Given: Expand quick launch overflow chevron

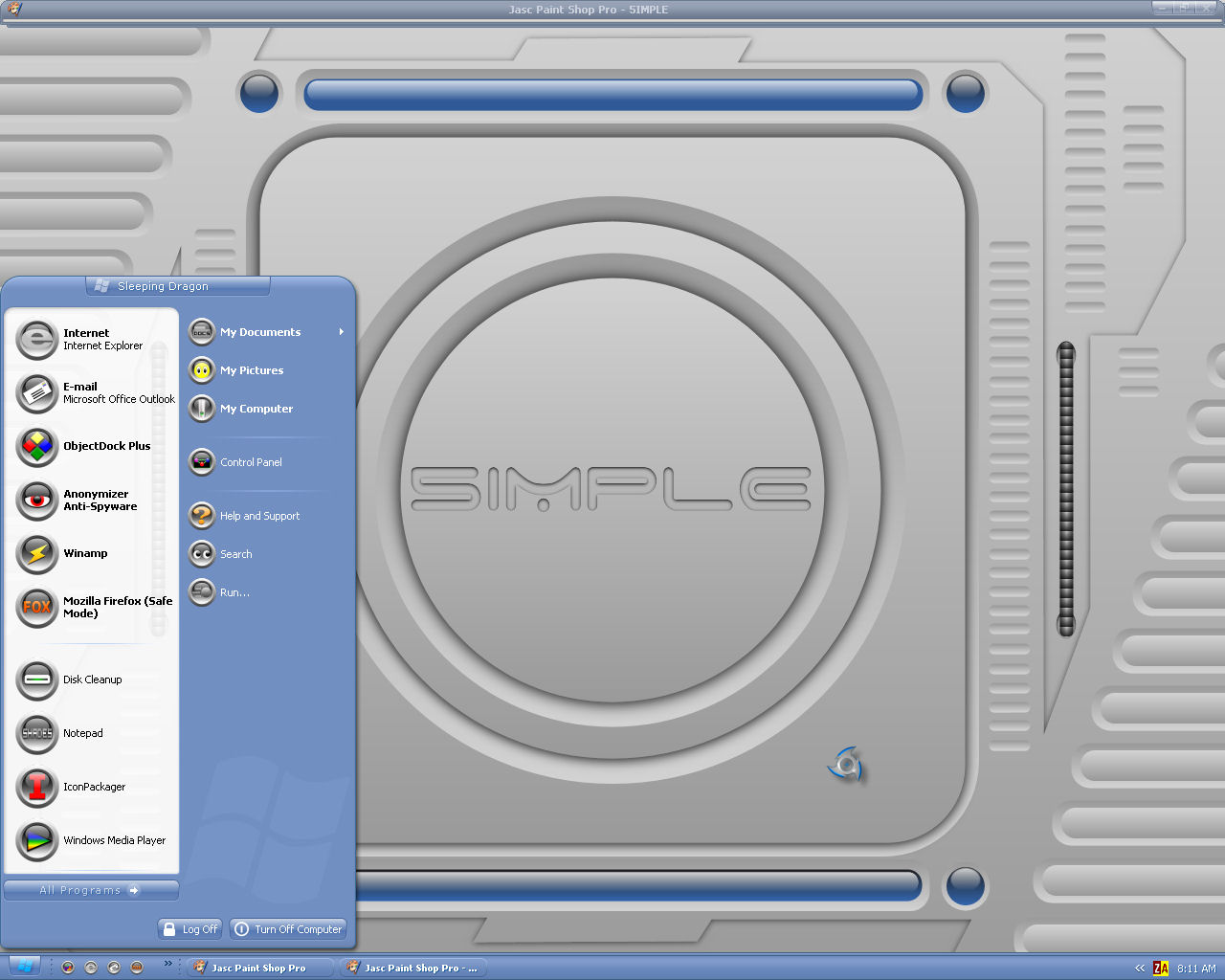Looking at the screenshot, I should [168, 963].
